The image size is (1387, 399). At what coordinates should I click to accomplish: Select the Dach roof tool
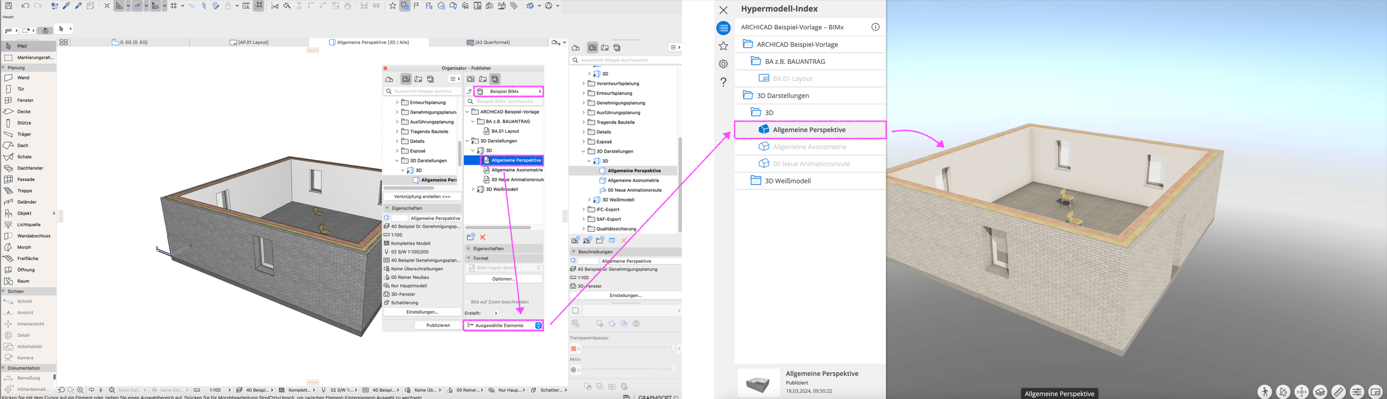click(28, 145)
